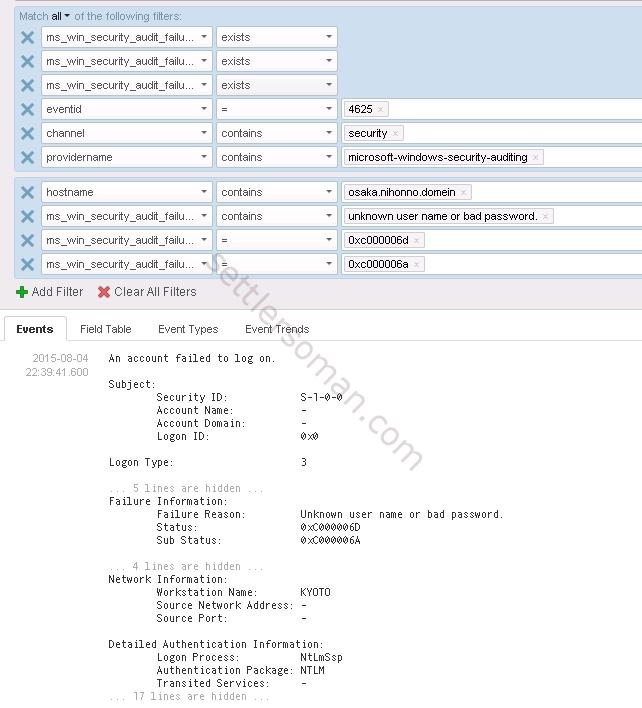Delete the filter containing 'unknown user name or bad password'
642x708 pixels.
click(x=28, y=216)
